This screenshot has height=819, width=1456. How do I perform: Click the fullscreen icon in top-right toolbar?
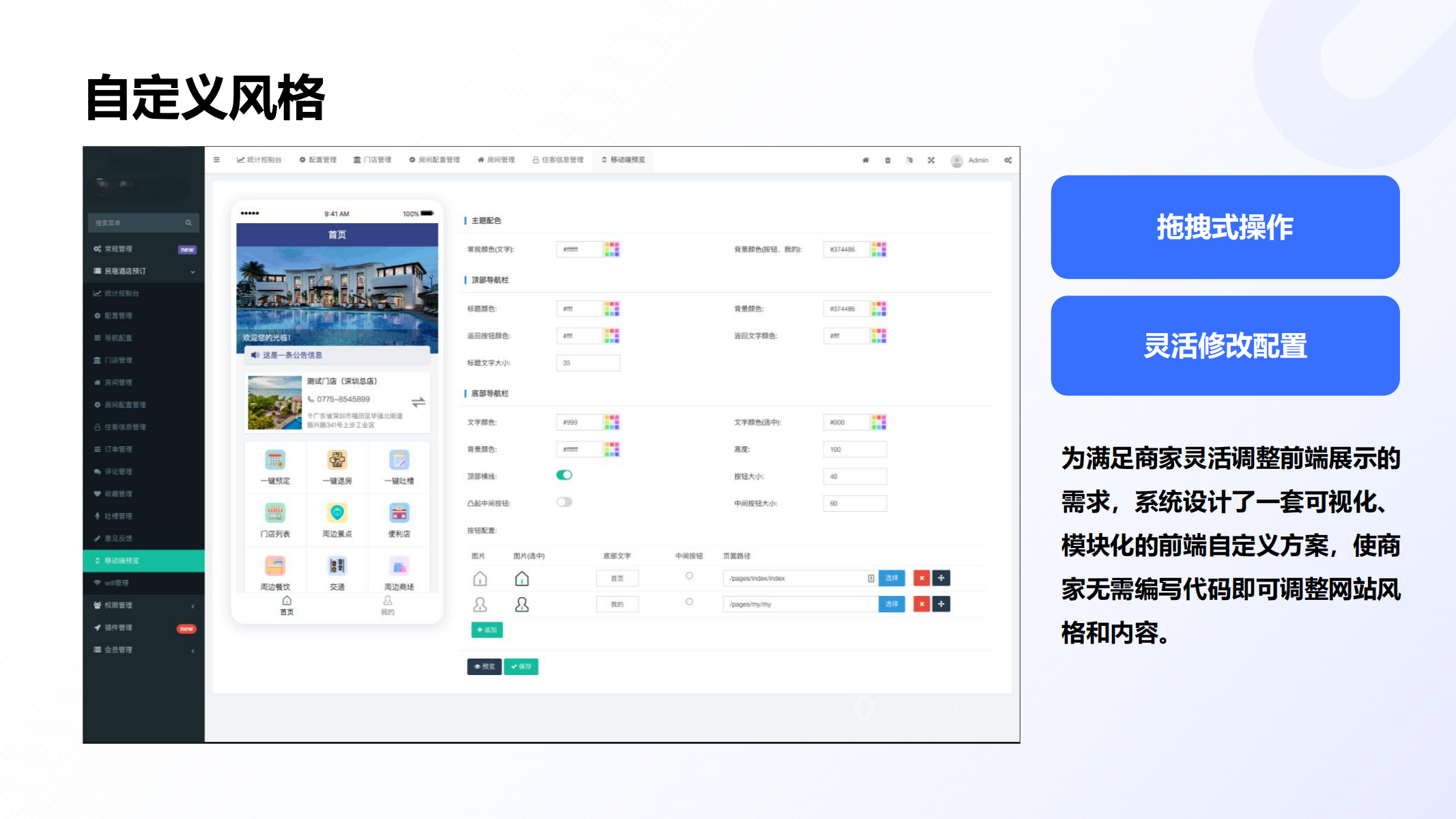tap(931, 160)
